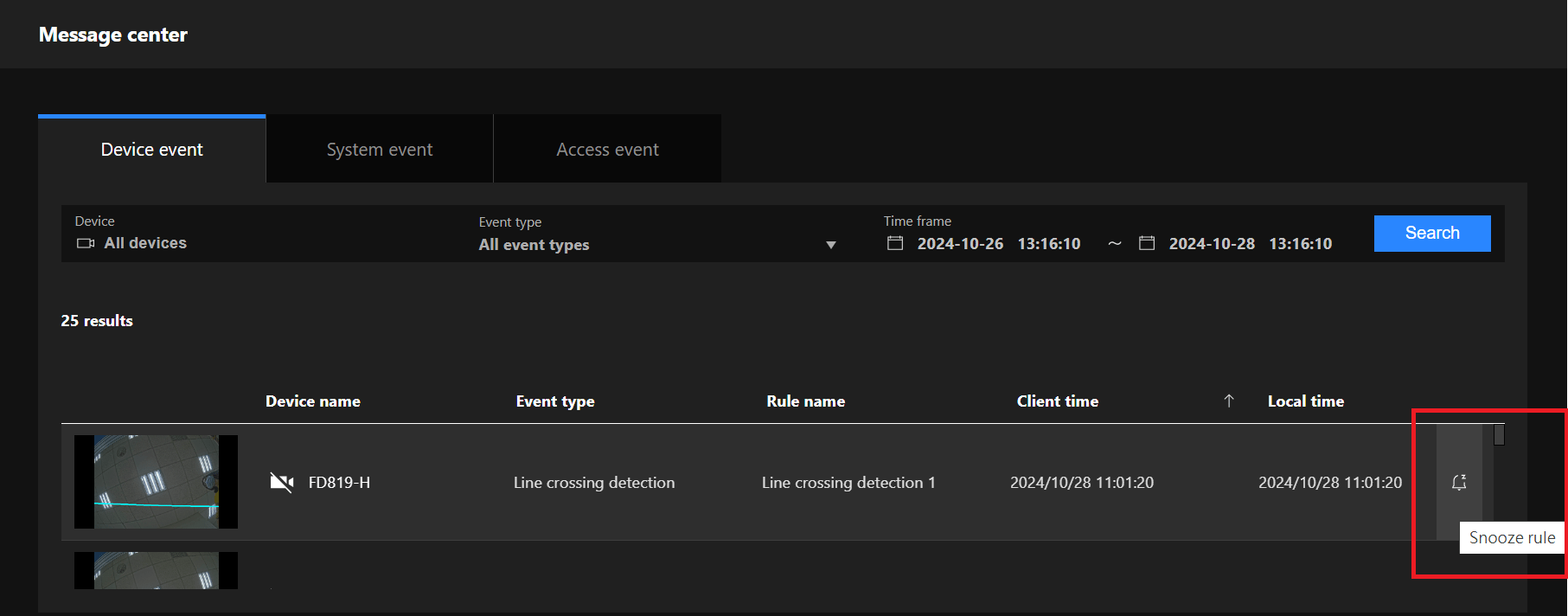Toggle the Client time sort arrow
This screenshot has height=616, width=1568.
tap(1229, 401)
